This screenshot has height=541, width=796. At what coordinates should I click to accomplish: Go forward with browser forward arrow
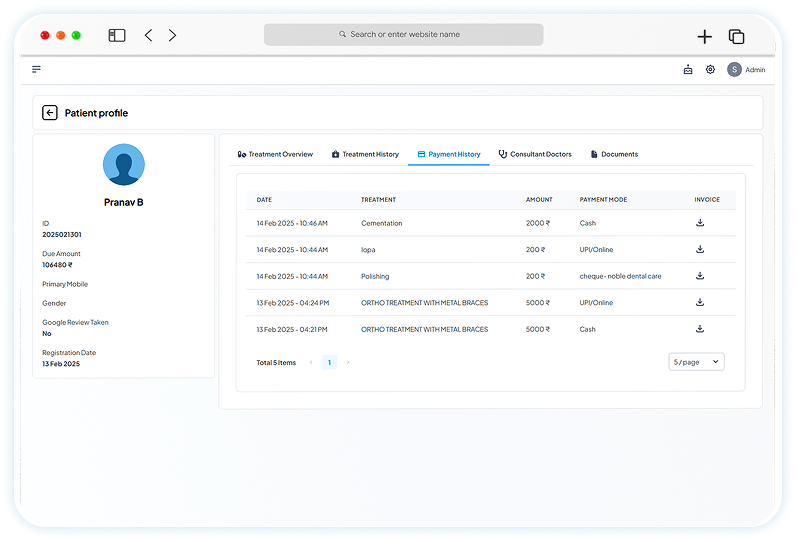(x=173, y=35)
